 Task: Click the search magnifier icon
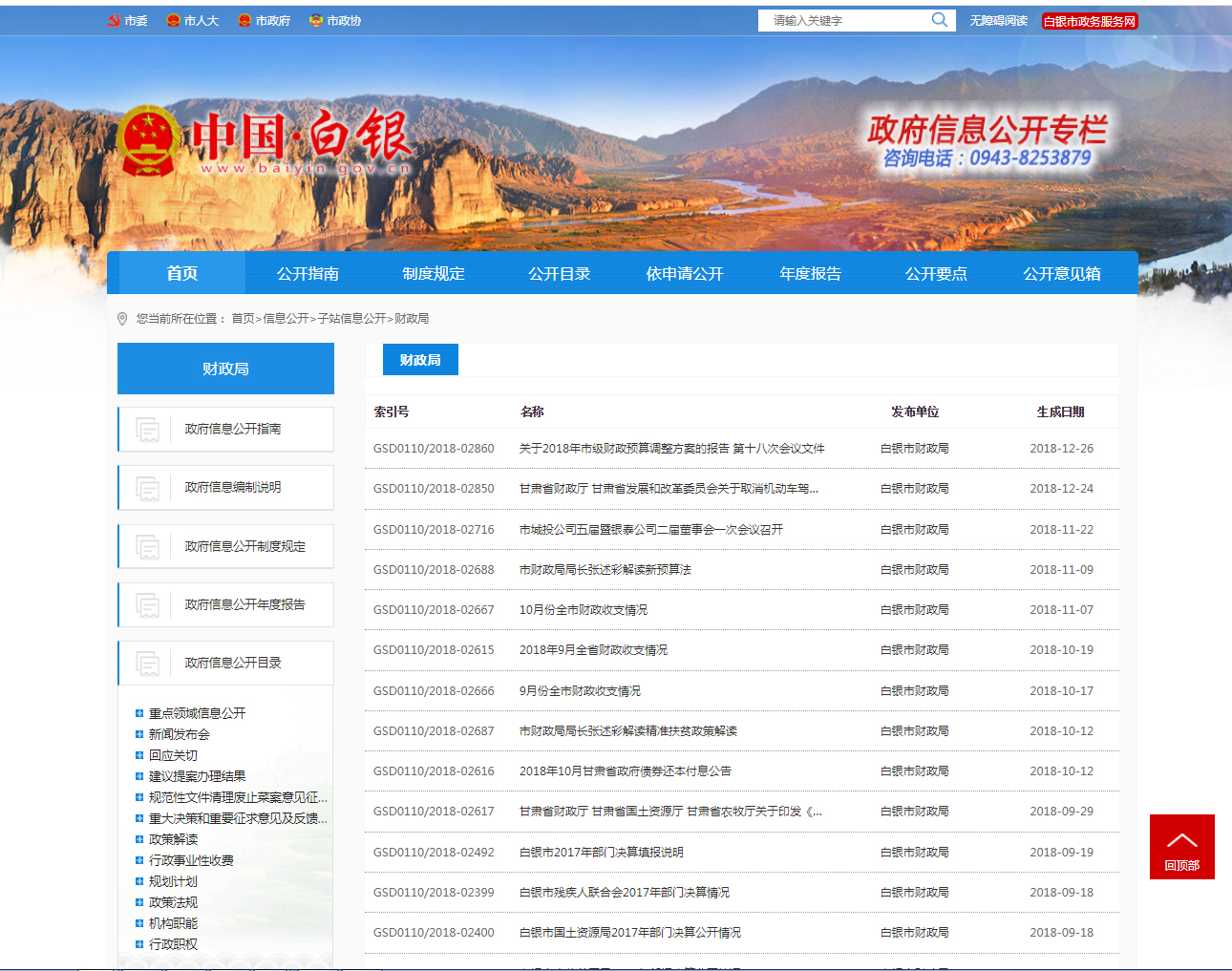940,20
